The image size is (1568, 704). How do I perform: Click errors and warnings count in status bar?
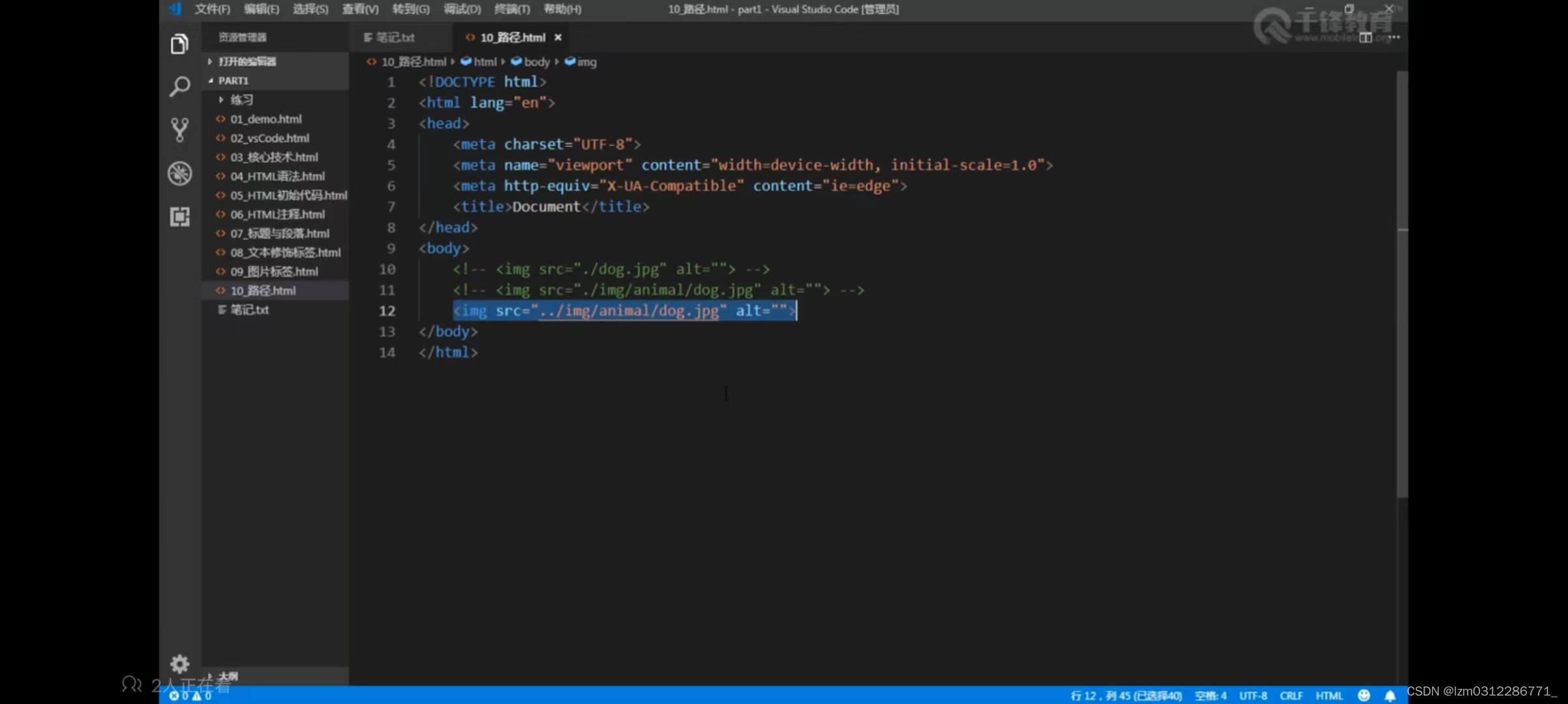click(190, 696)
